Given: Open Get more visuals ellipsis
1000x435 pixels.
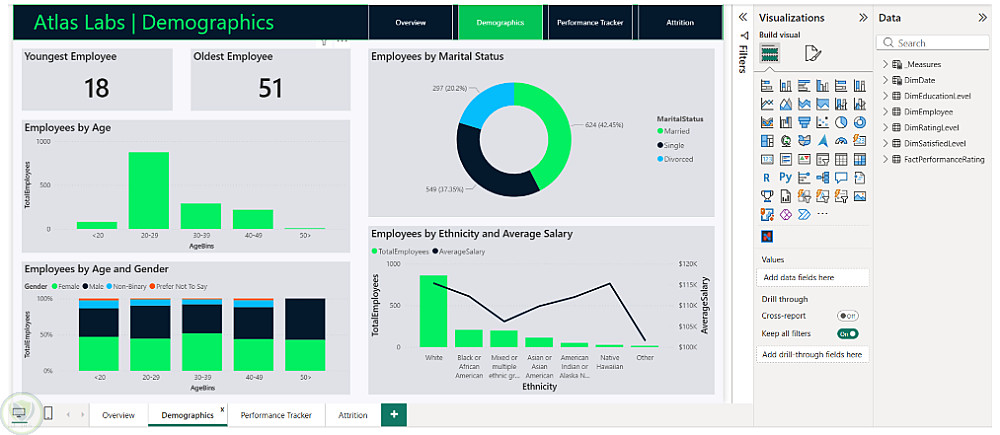Looking at the screenshot, I should pos(823,214).
